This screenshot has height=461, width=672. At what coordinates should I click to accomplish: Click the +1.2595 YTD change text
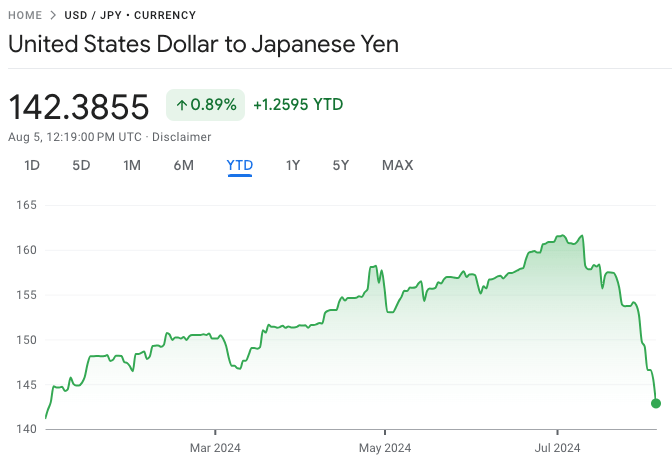pos(298,104)
